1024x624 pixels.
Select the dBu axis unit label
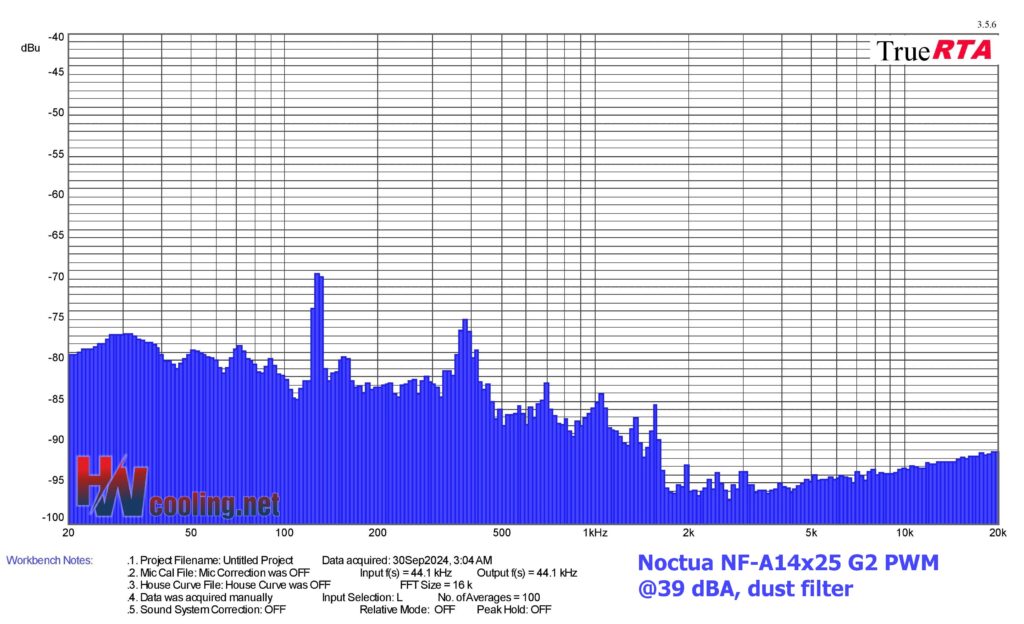tap(30, 47)
